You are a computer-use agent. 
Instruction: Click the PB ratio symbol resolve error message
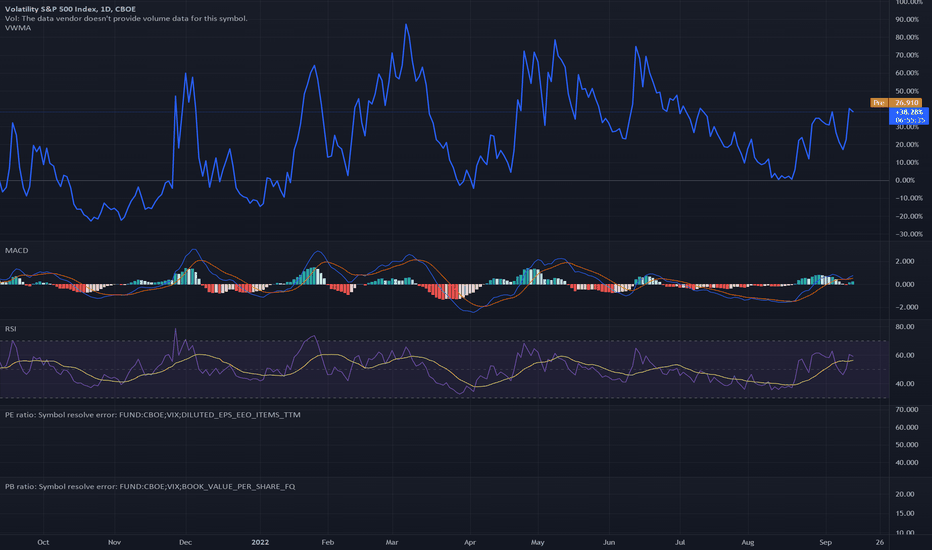150,486
